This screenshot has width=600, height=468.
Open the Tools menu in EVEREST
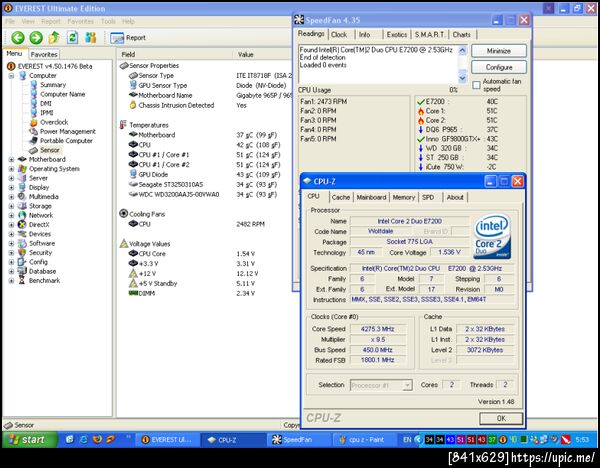click(108, 21)
